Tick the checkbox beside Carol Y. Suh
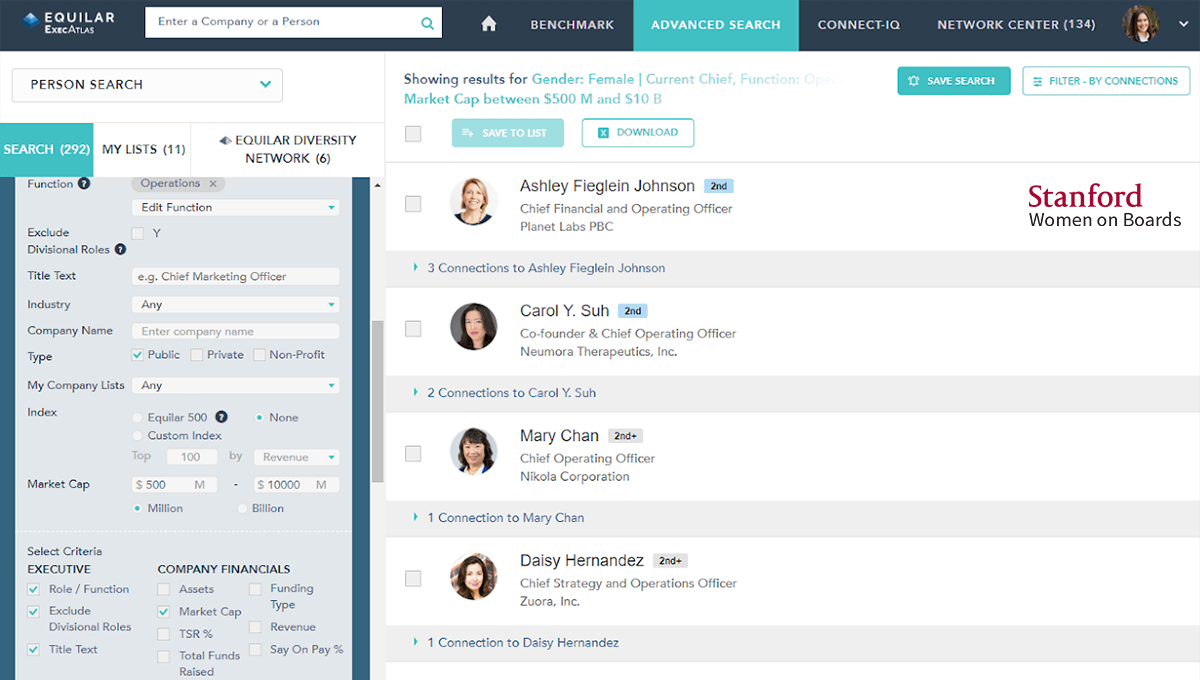1200x680 pixels. (x=413, y=329)
